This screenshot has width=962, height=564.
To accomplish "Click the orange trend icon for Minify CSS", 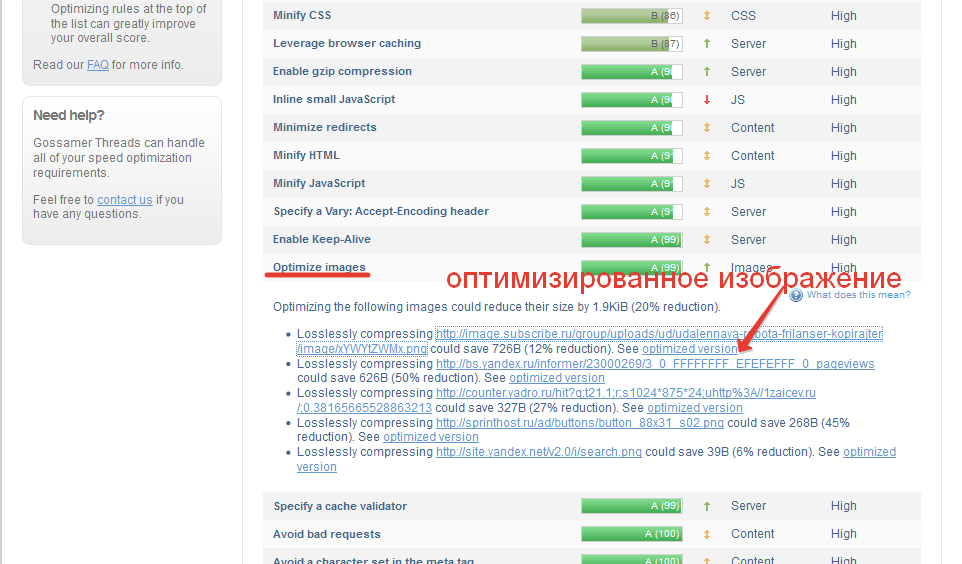I will click(706, 16).
